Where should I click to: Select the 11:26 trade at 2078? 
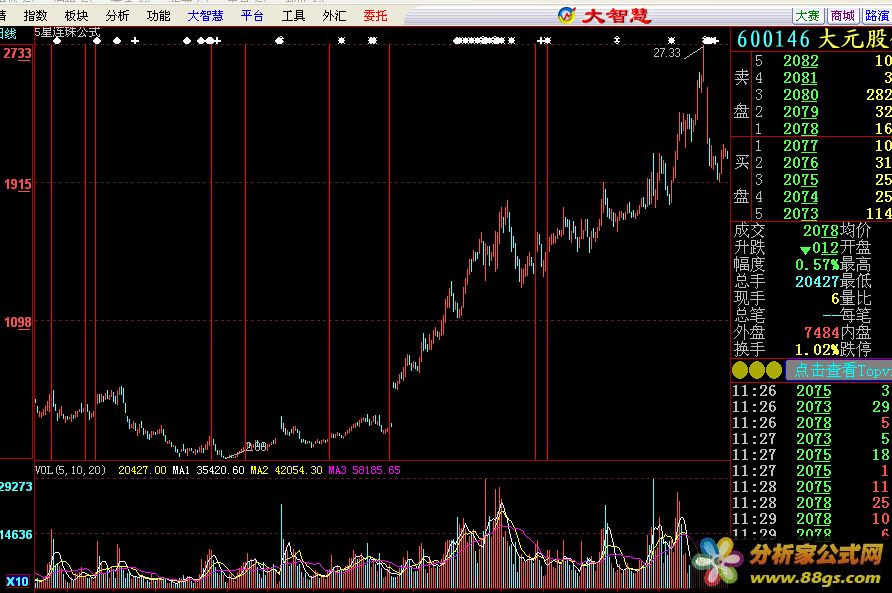tap(813, 423)
